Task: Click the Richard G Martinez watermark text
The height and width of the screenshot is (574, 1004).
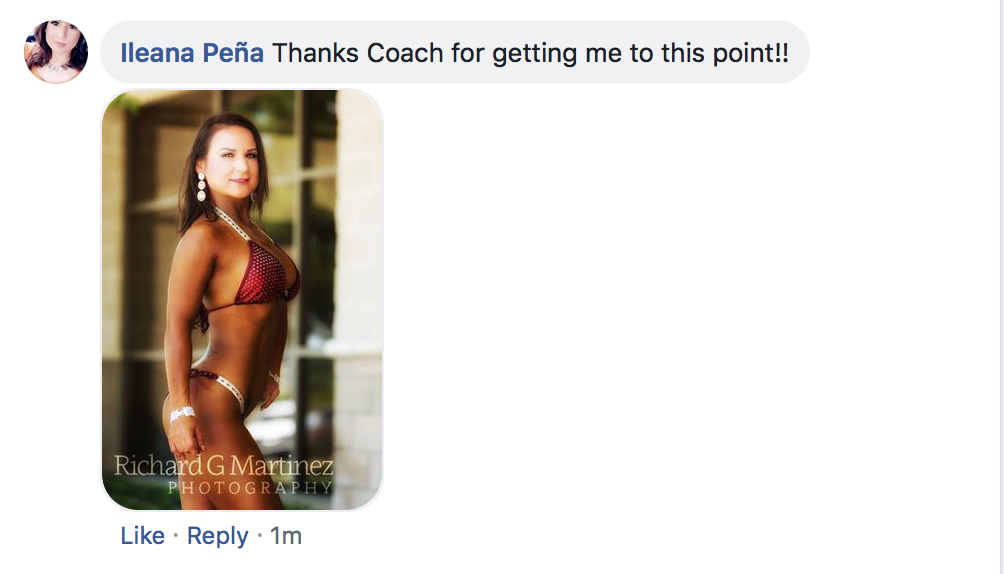Action: tap(223, 466)
